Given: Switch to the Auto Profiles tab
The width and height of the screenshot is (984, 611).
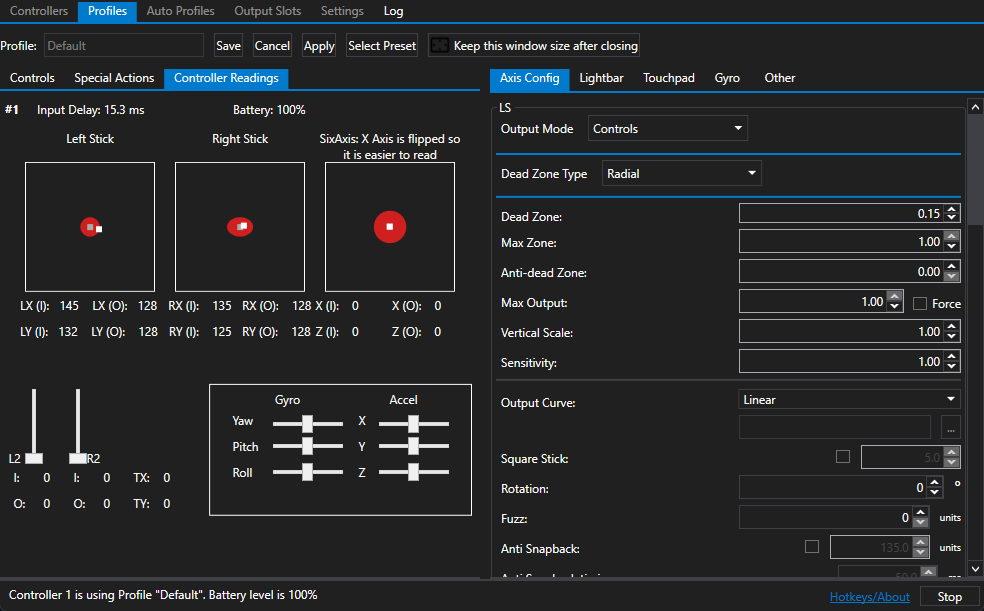Looking at the screenshot, I should (180, 11).
